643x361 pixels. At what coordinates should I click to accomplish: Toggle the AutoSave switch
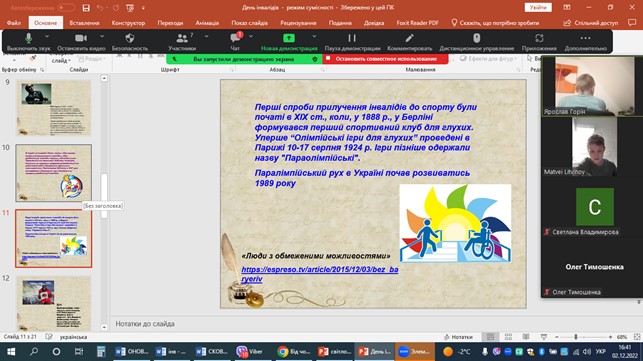pos(66,8)
